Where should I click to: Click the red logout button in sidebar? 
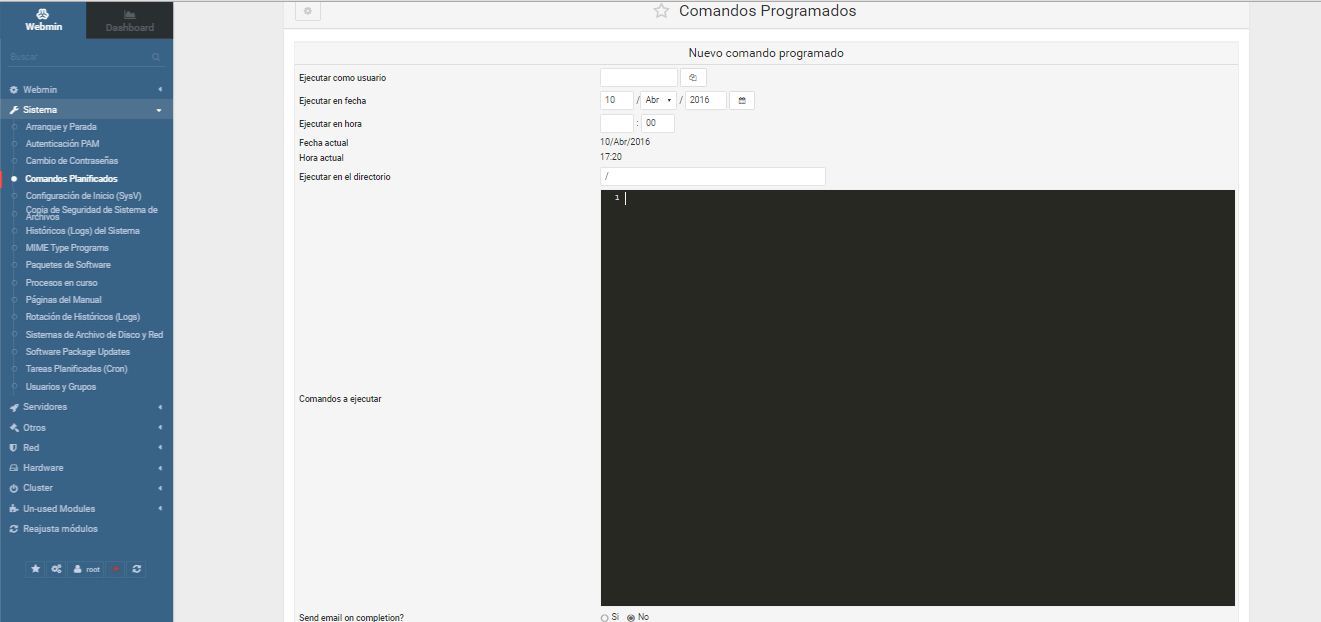click(x=116, y=569)
